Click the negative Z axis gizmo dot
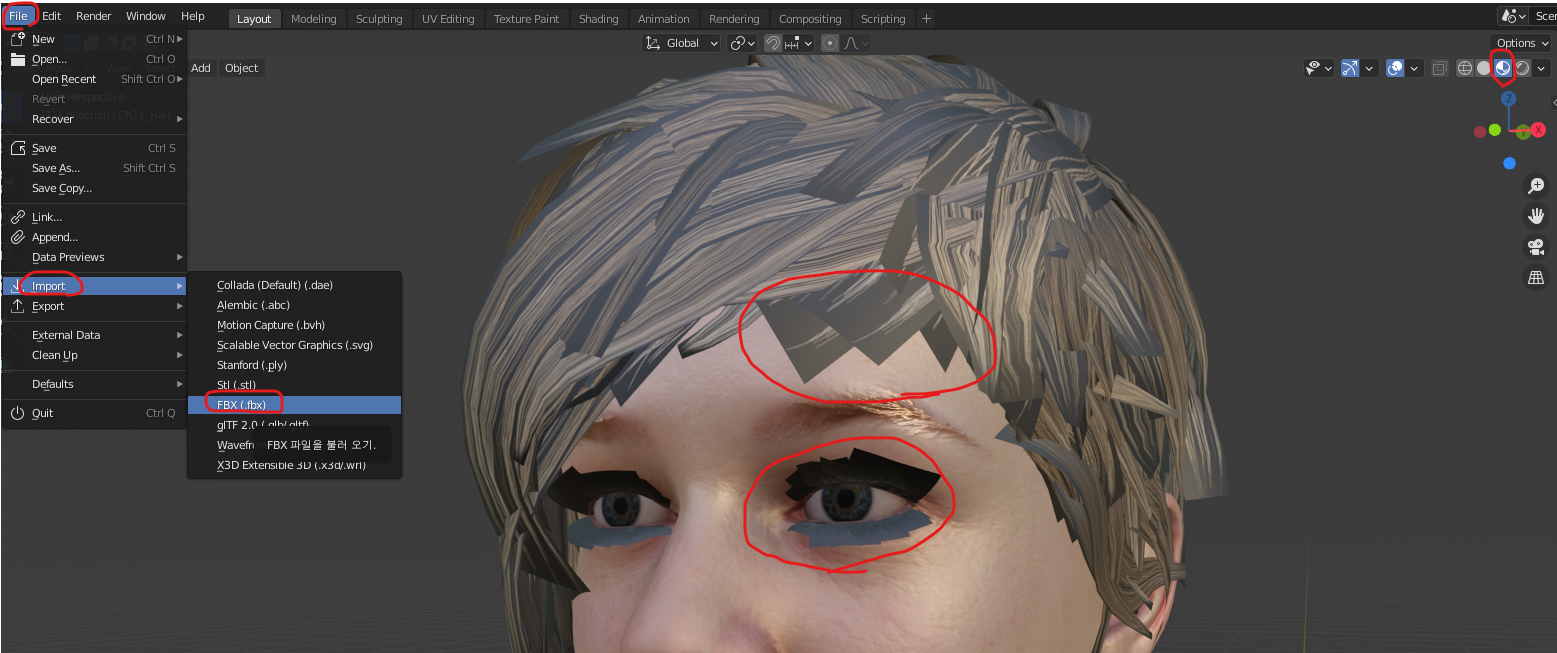 click(x=1509, y=163)
